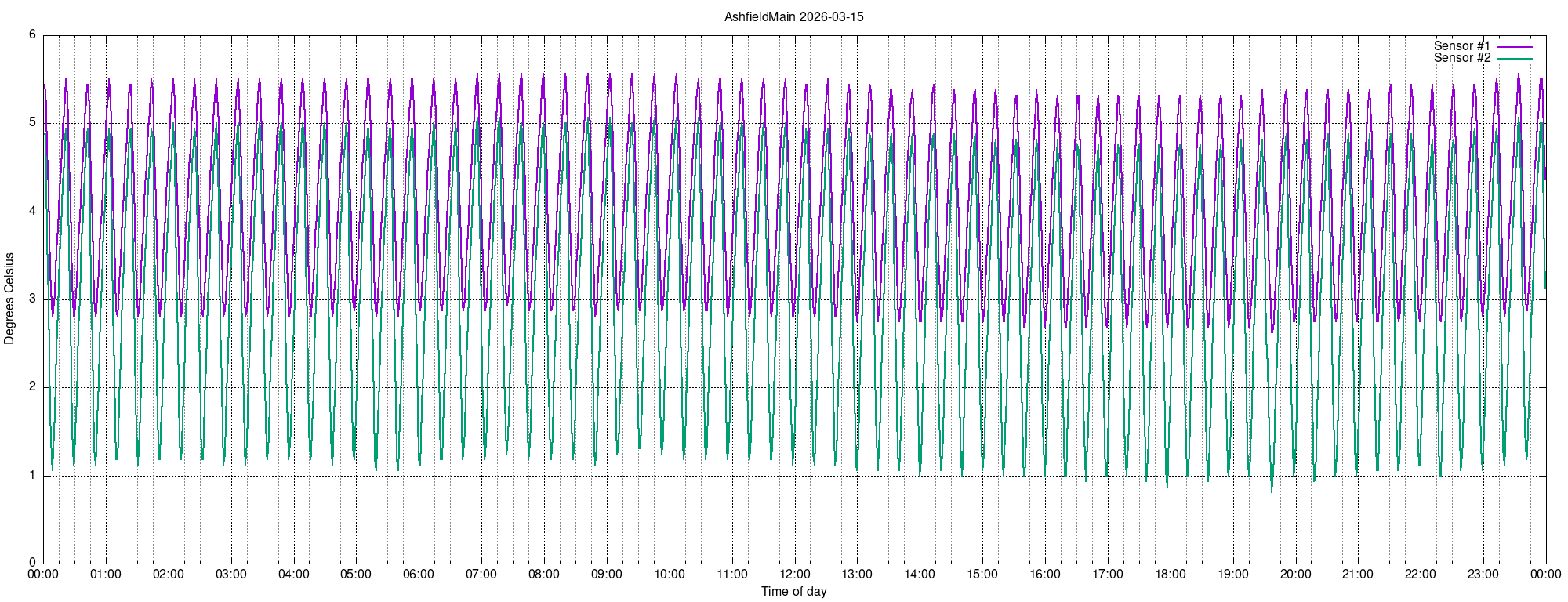Click the y-axis tick label 5
This screenshot has width=1568, height=602.
coord(32,123)
